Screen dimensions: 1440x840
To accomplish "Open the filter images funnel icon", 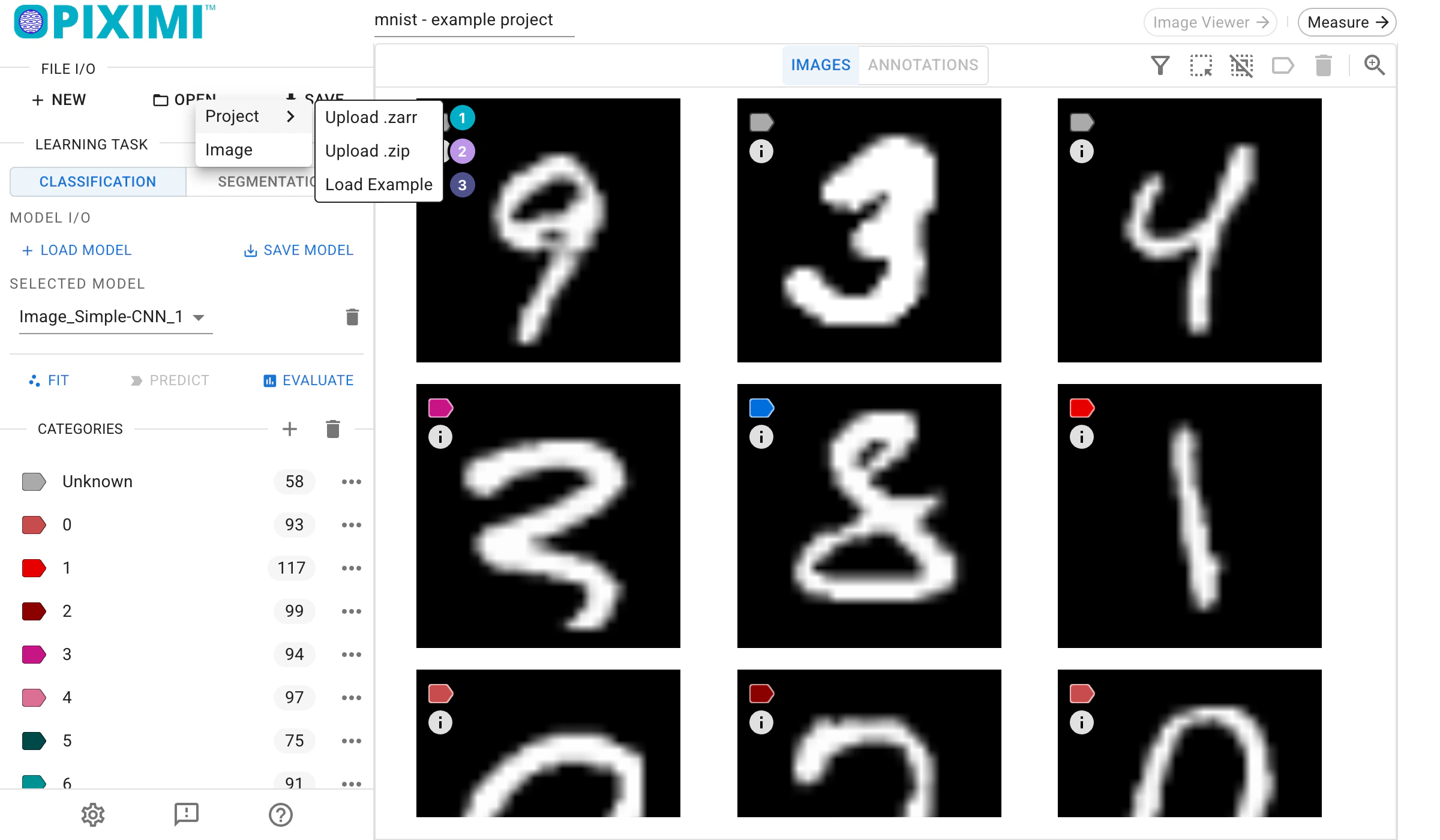I will [1160, 65].
